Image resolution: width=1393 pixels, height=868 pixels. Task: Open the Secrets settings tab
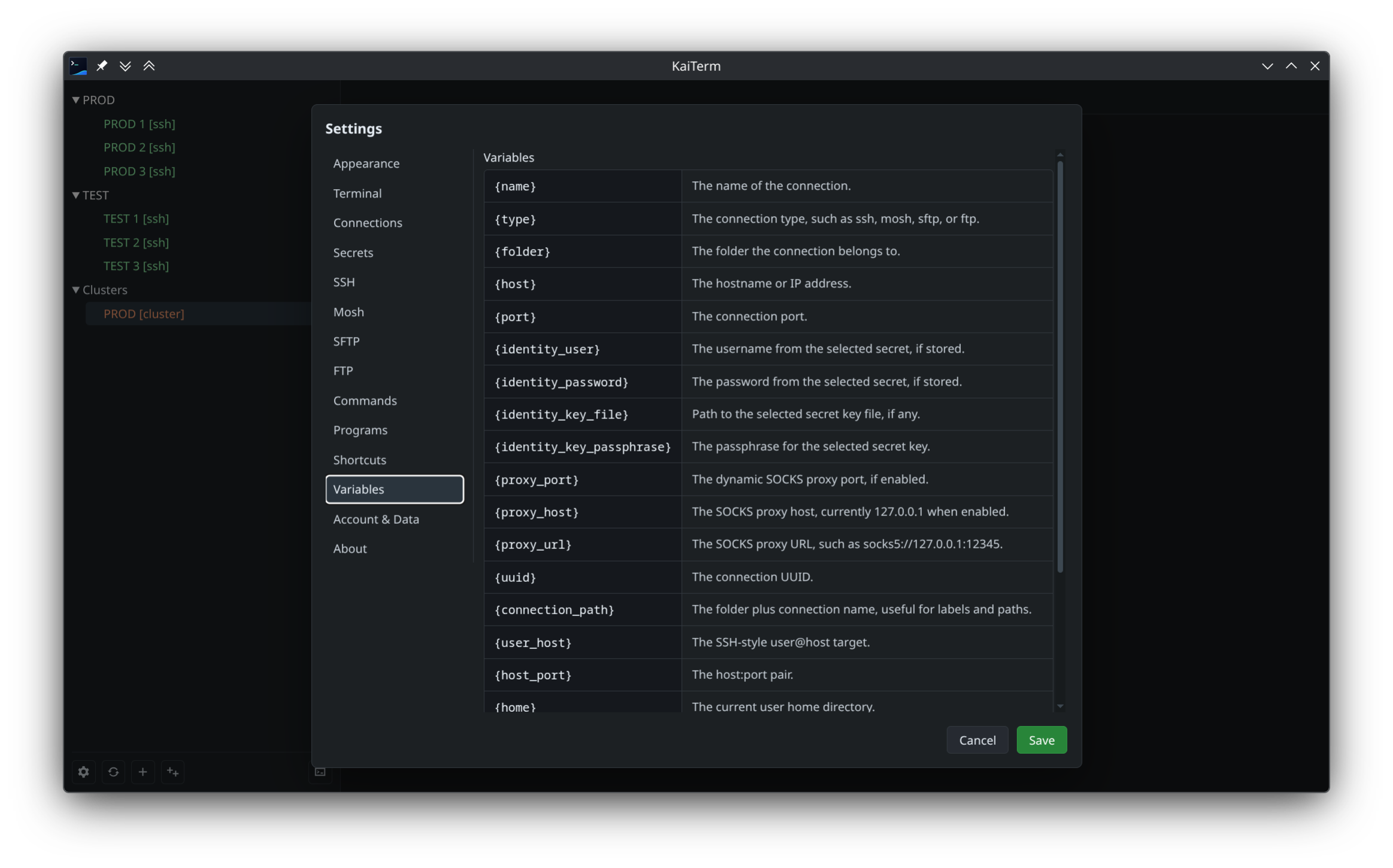(394, 253)
